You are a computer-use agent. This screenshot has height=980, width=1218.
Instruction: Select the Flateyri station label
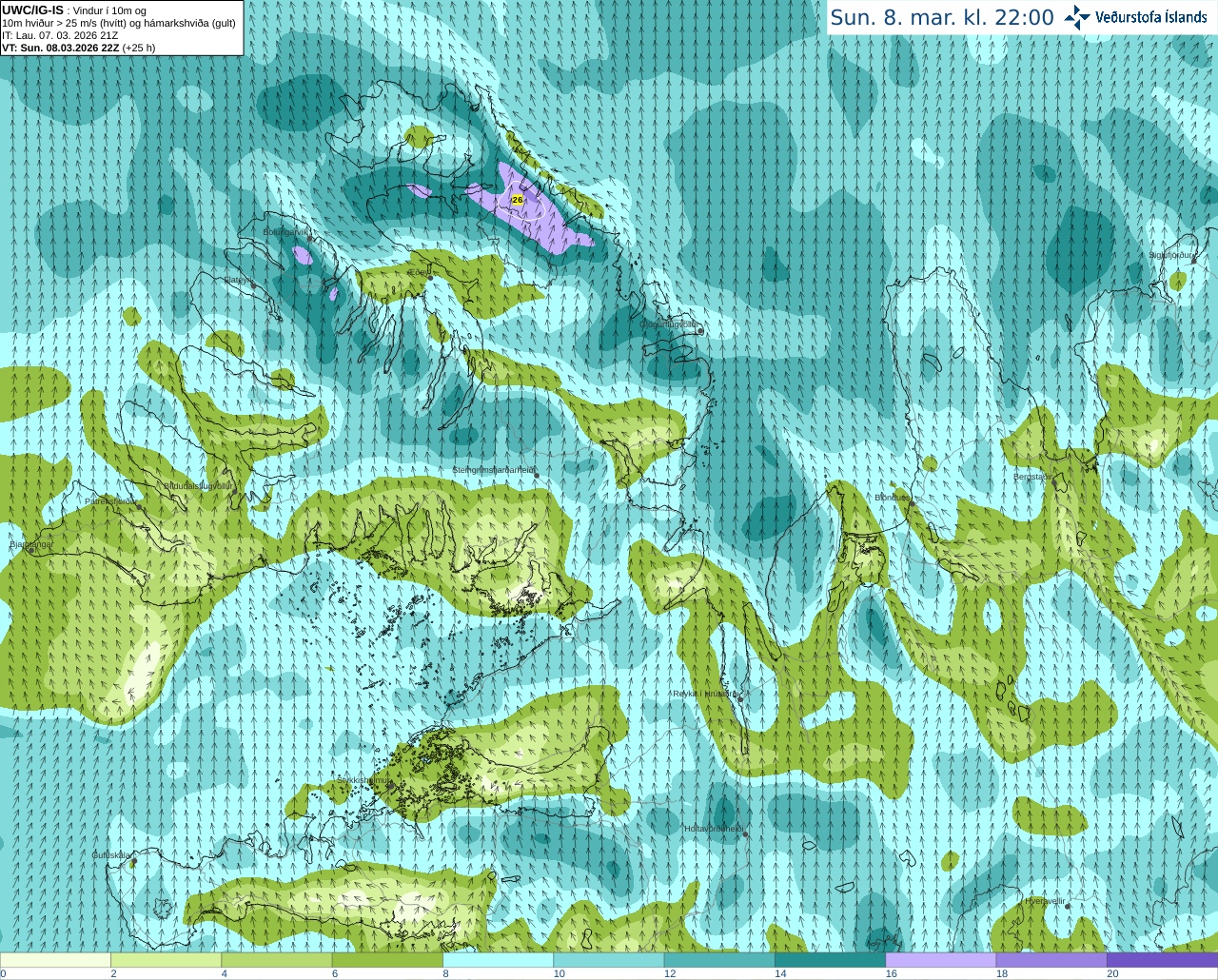coord(238,281)
